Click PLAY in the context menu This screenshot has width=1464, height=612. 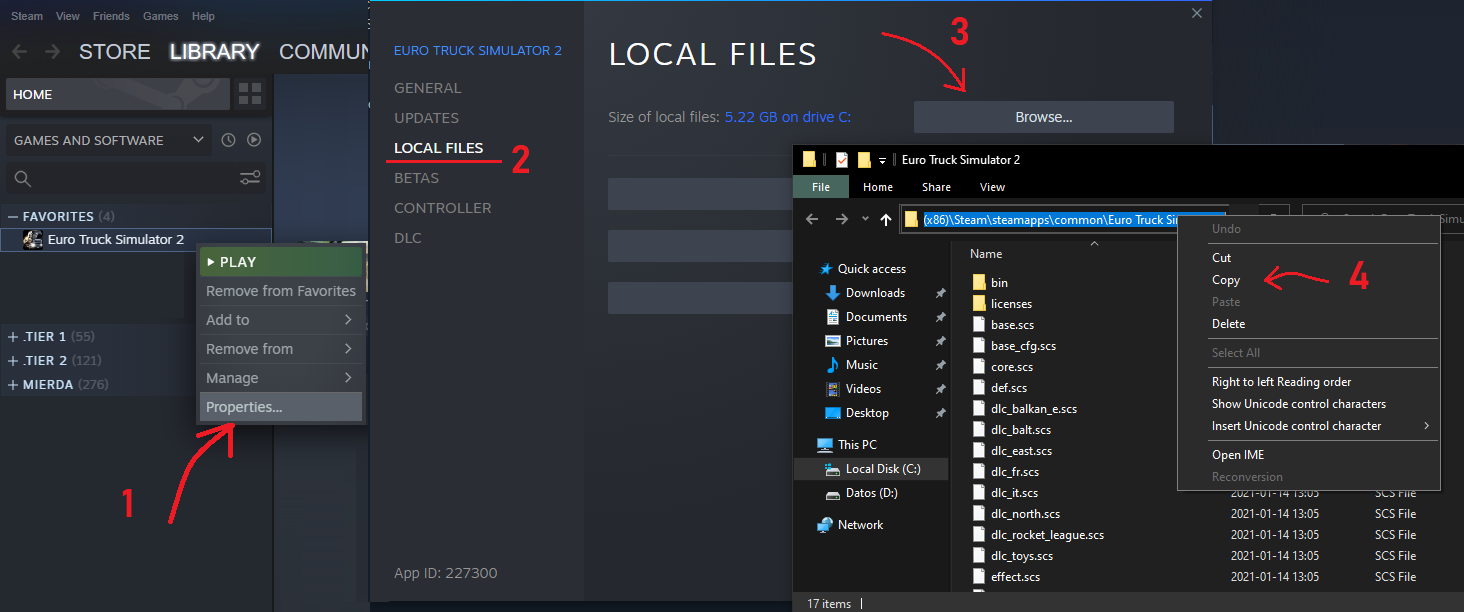point(281,262)
